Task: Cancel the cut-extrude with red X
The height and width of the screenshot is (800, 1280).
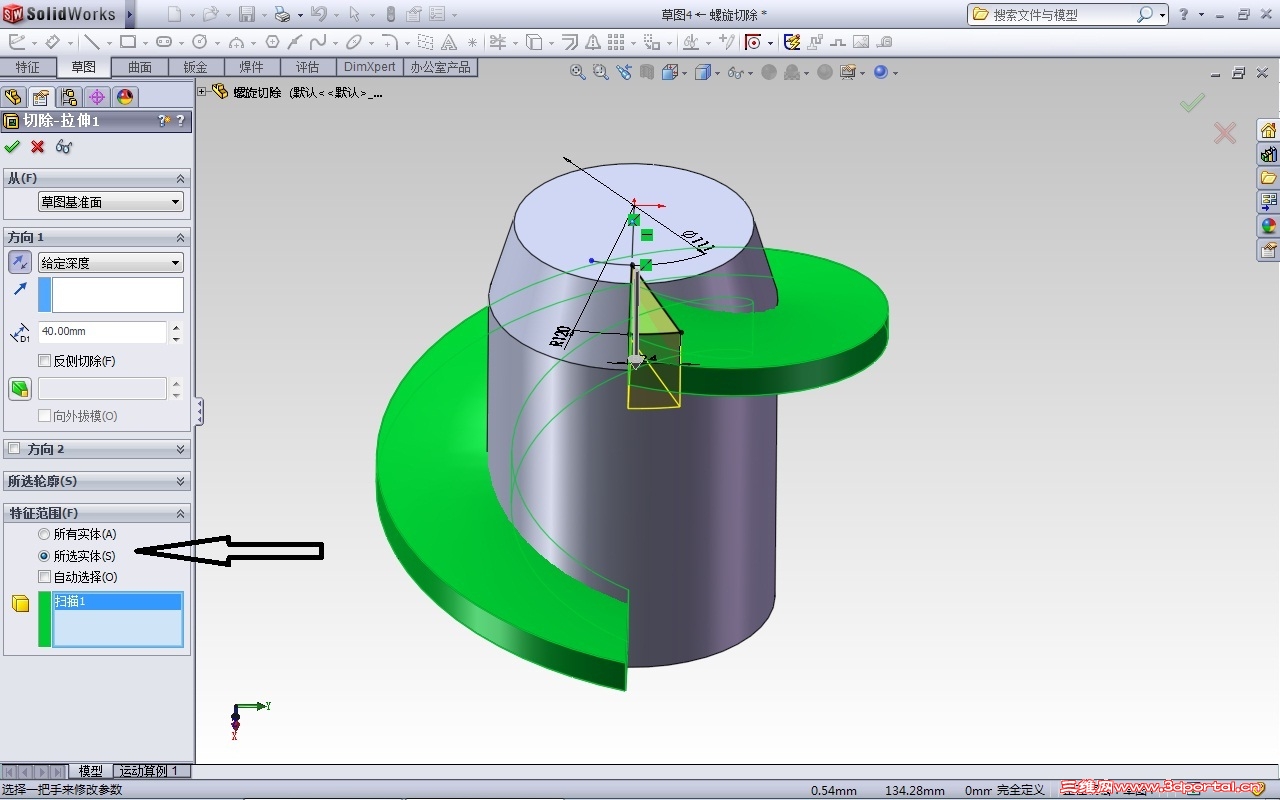Action: tap(38, 147)
